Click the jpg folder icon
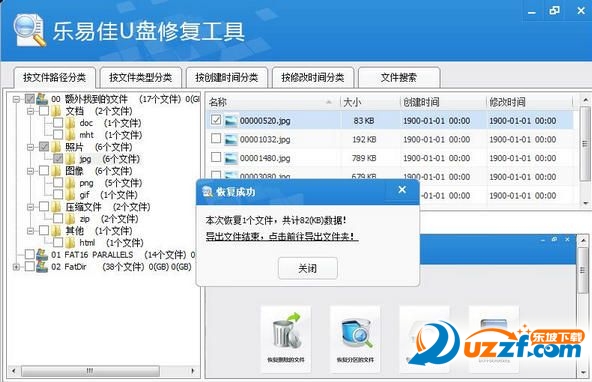The image size is (592, 382). tap(69, 159)
